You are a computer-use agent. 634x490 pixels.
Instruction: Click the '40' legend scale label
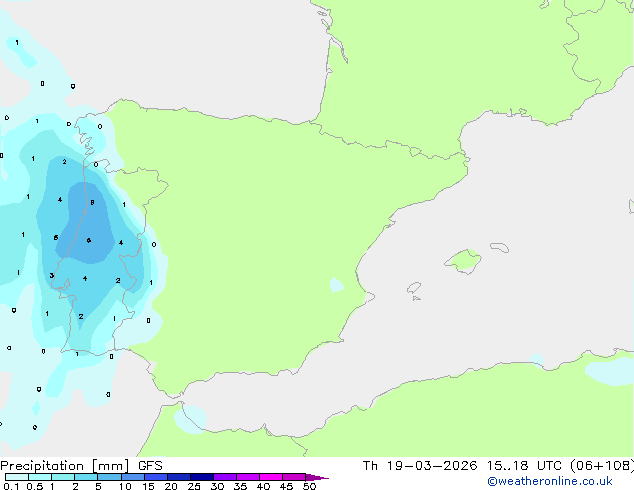[263, 486]
